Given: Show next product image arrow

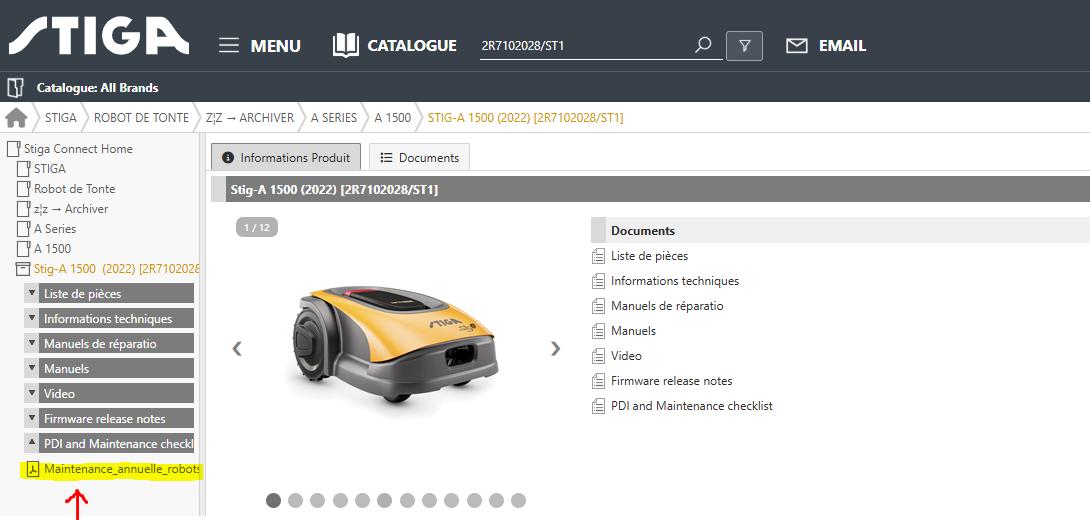Looking at the screenshot, I should pyautogui.click(x=555, y=348).
